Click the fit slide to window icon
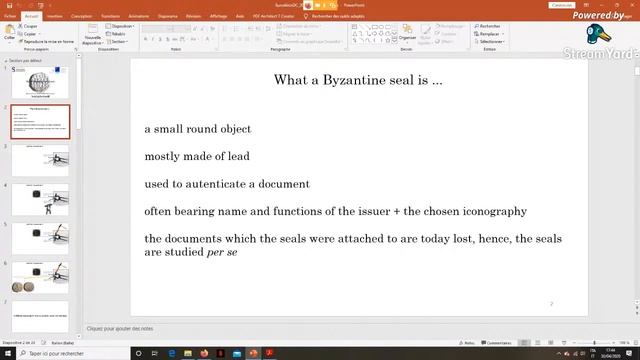 (636, 343)
